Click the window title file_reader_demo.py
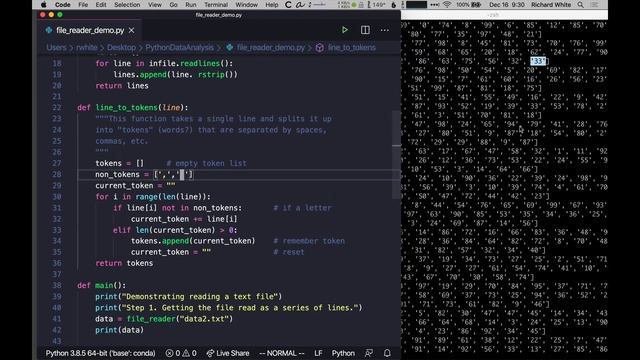 pos(219,15)
